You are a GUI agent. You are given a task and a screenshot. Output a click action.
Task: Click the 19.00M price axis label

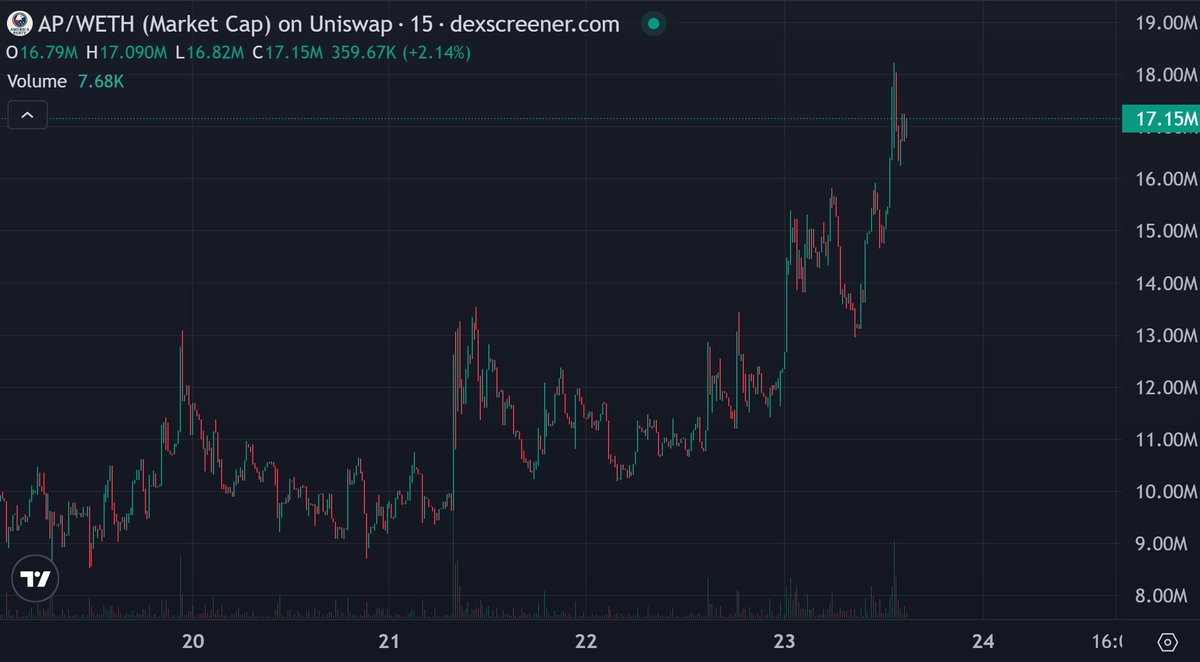click(x=1166, y=23)
